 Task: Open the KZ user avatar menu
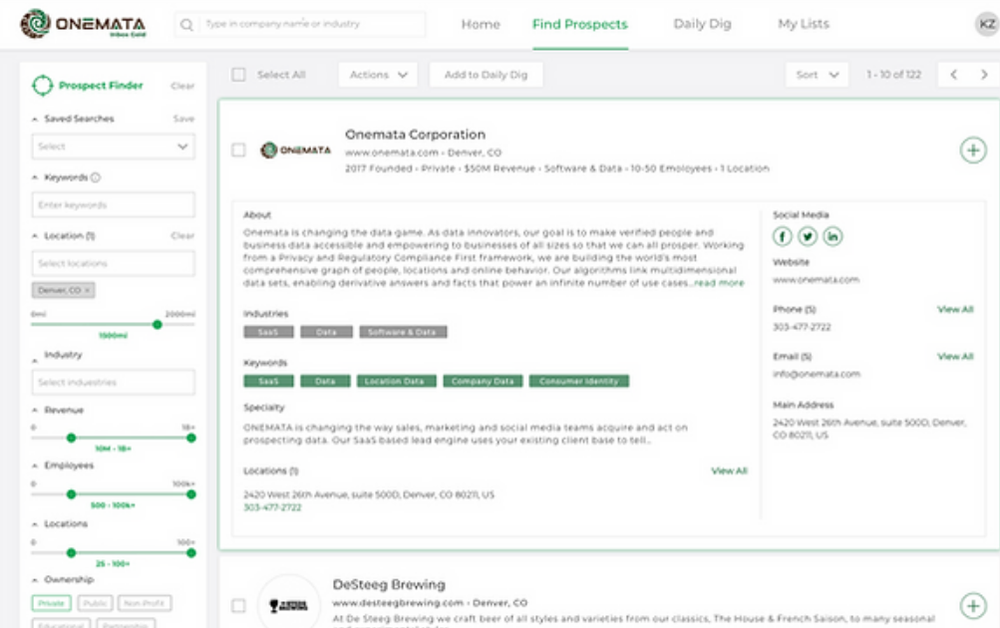(987, 24)
